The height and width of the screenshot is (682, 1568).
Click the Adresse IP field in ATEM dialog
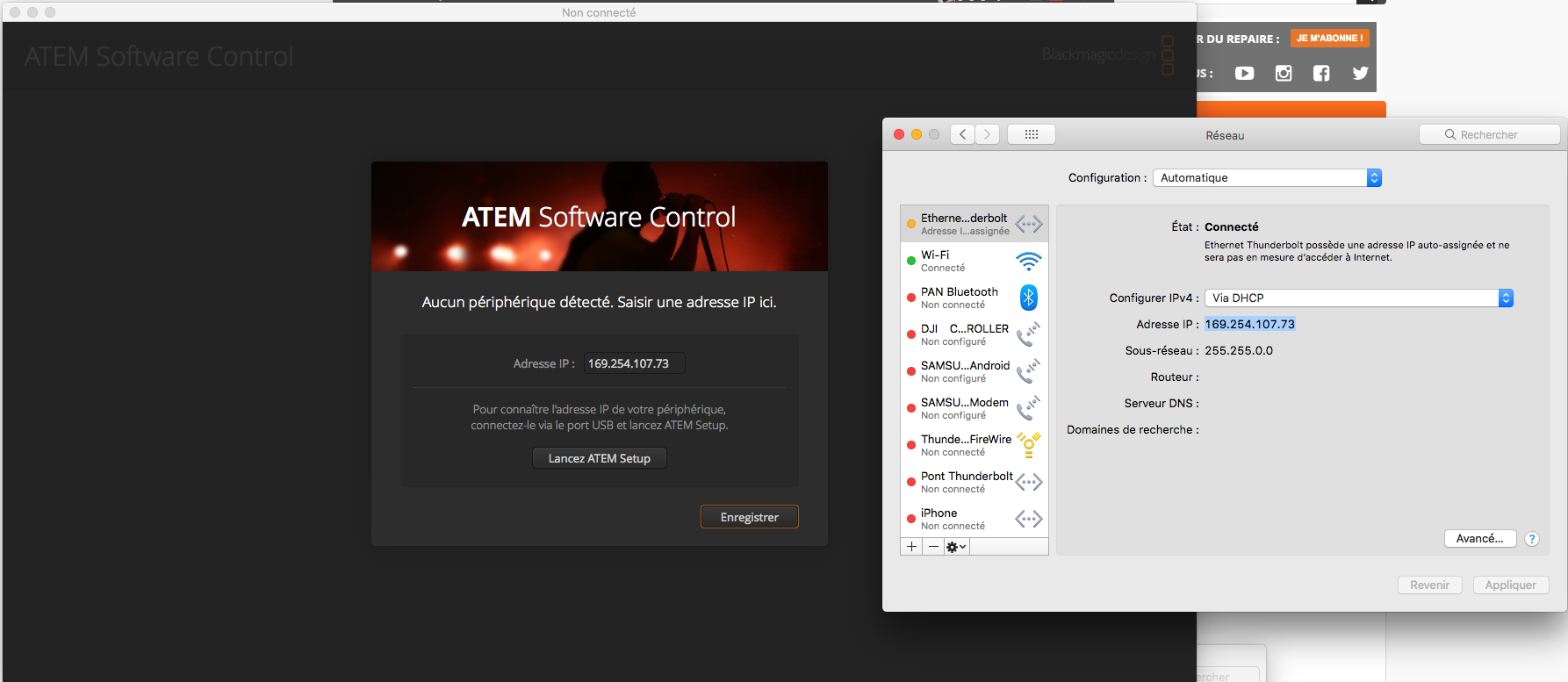coord(635,363)
